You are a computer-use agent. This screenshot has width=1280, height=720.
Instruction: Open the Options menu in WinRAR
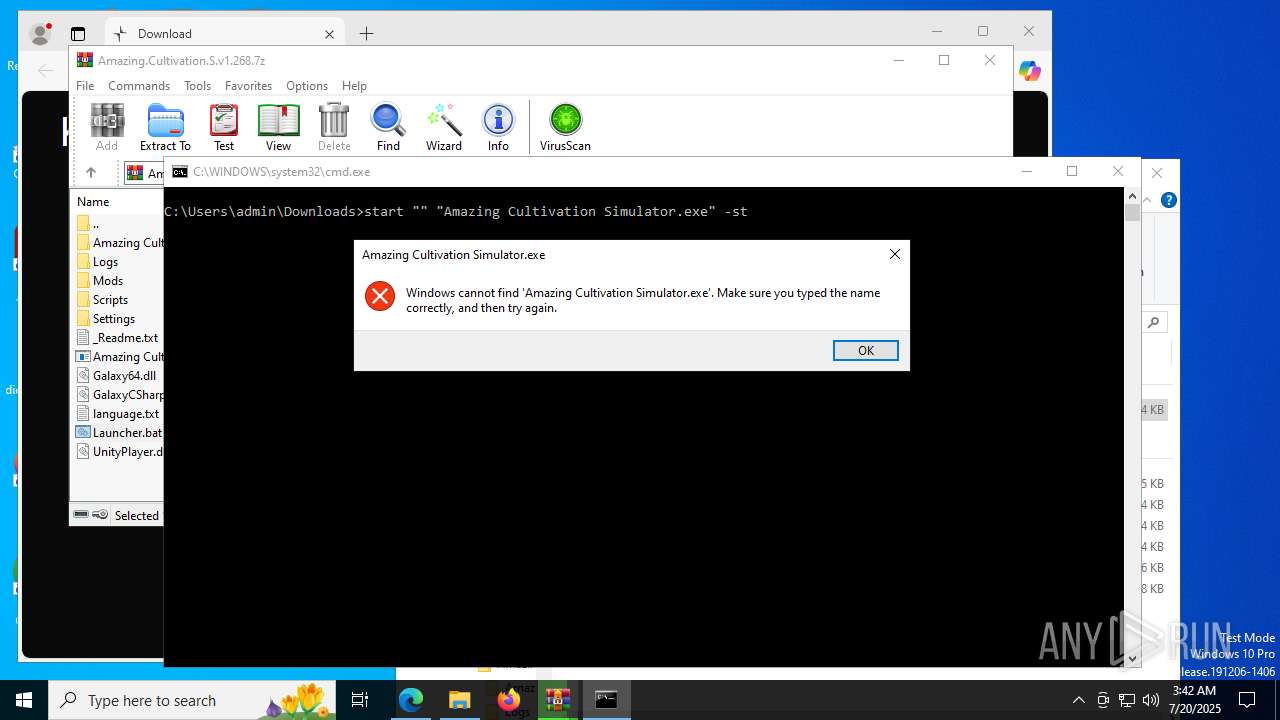click(x=307, y=86)
